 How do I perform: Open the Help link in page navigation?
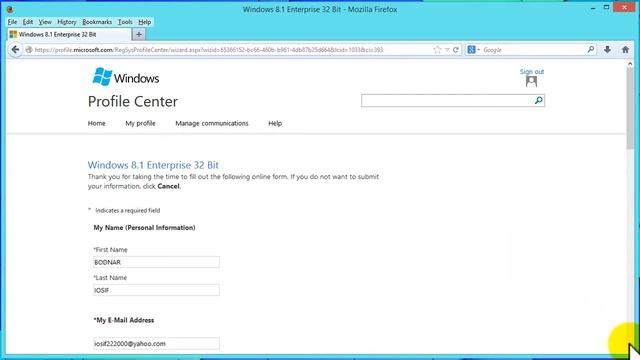(x=275, y=123)
